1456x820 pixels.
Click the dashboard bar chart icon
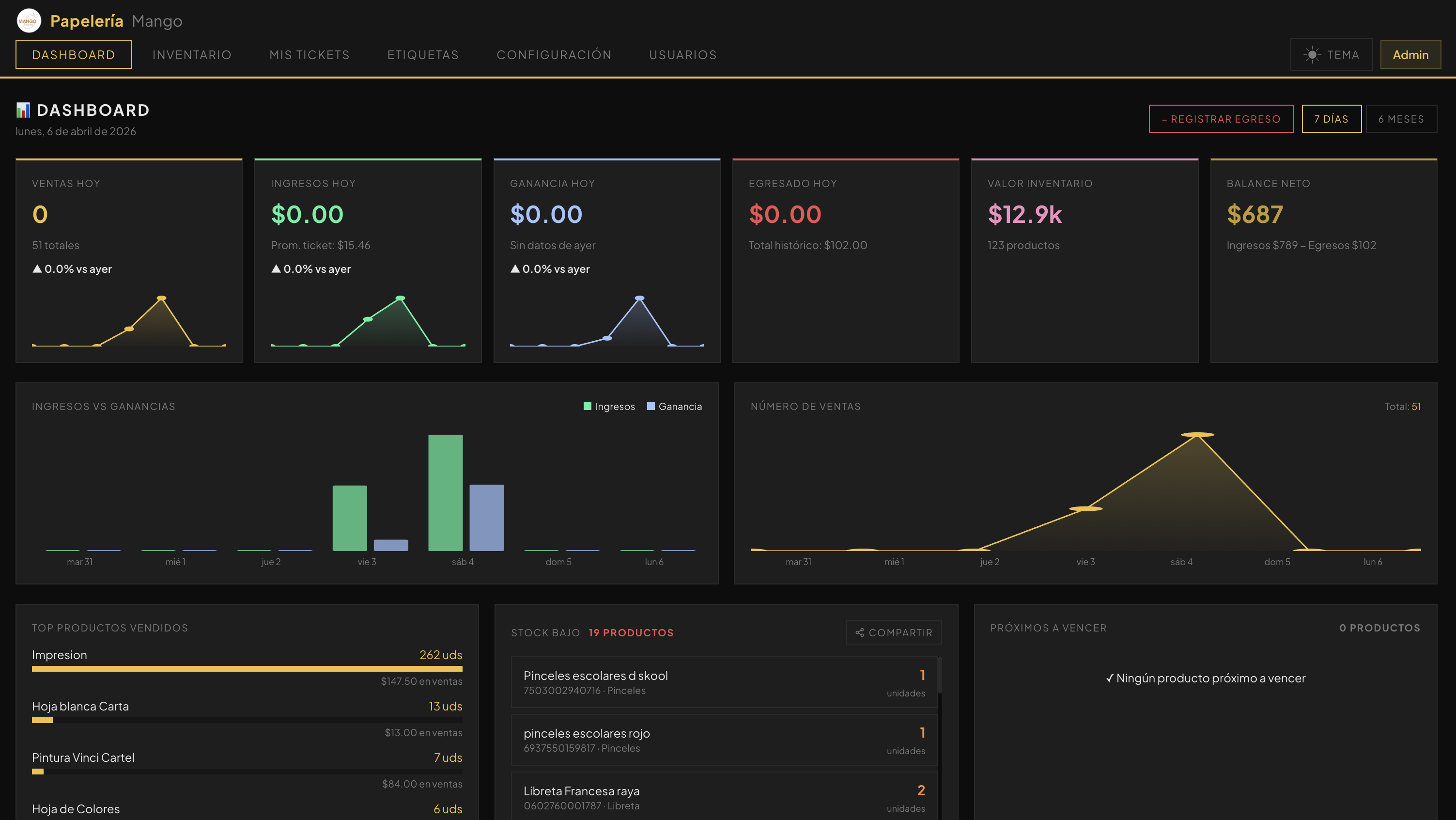coord(23,110)
